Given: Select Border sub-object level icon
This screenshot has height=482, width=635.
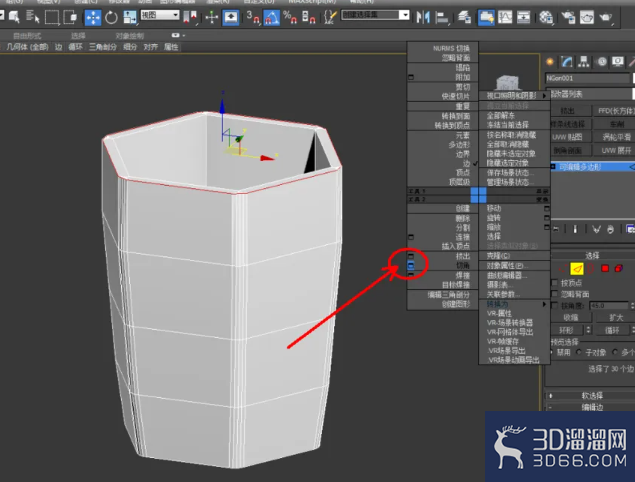Looking at the screenshot, I should click(591, 268).
